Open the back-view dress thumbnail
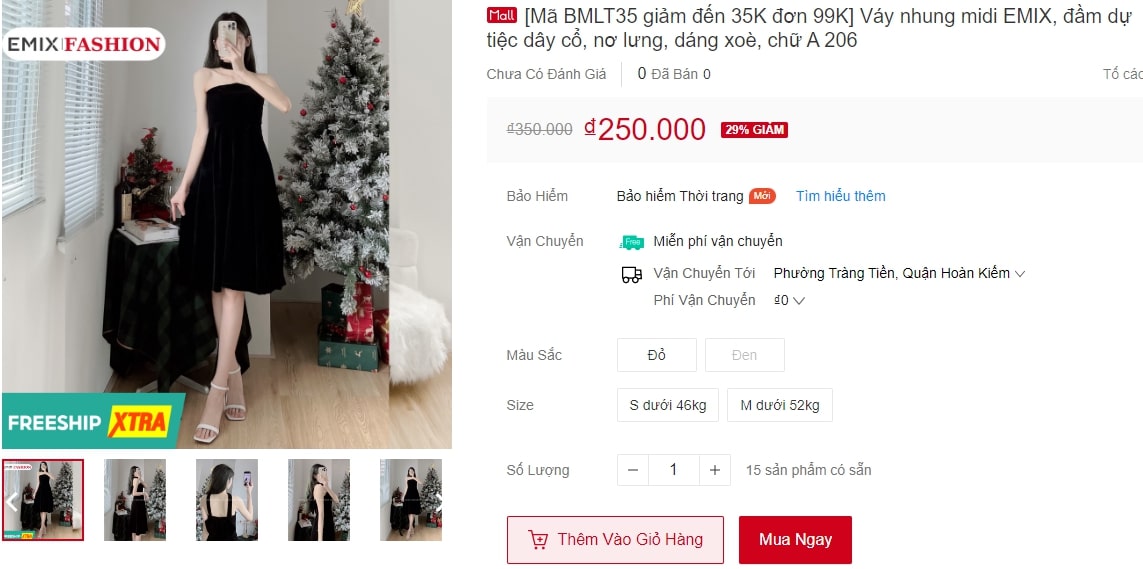 [x=227, y=500]
